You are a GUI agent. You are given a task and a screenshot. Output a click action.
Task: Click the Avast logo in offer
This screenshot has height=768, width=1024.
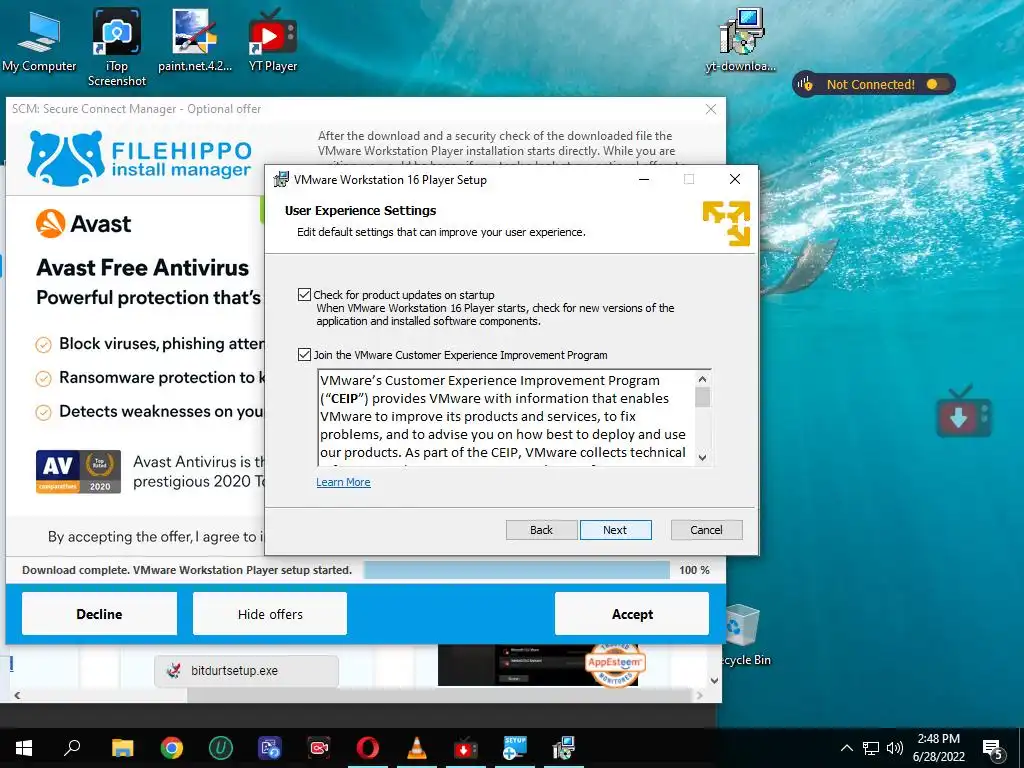pos(83,224)
